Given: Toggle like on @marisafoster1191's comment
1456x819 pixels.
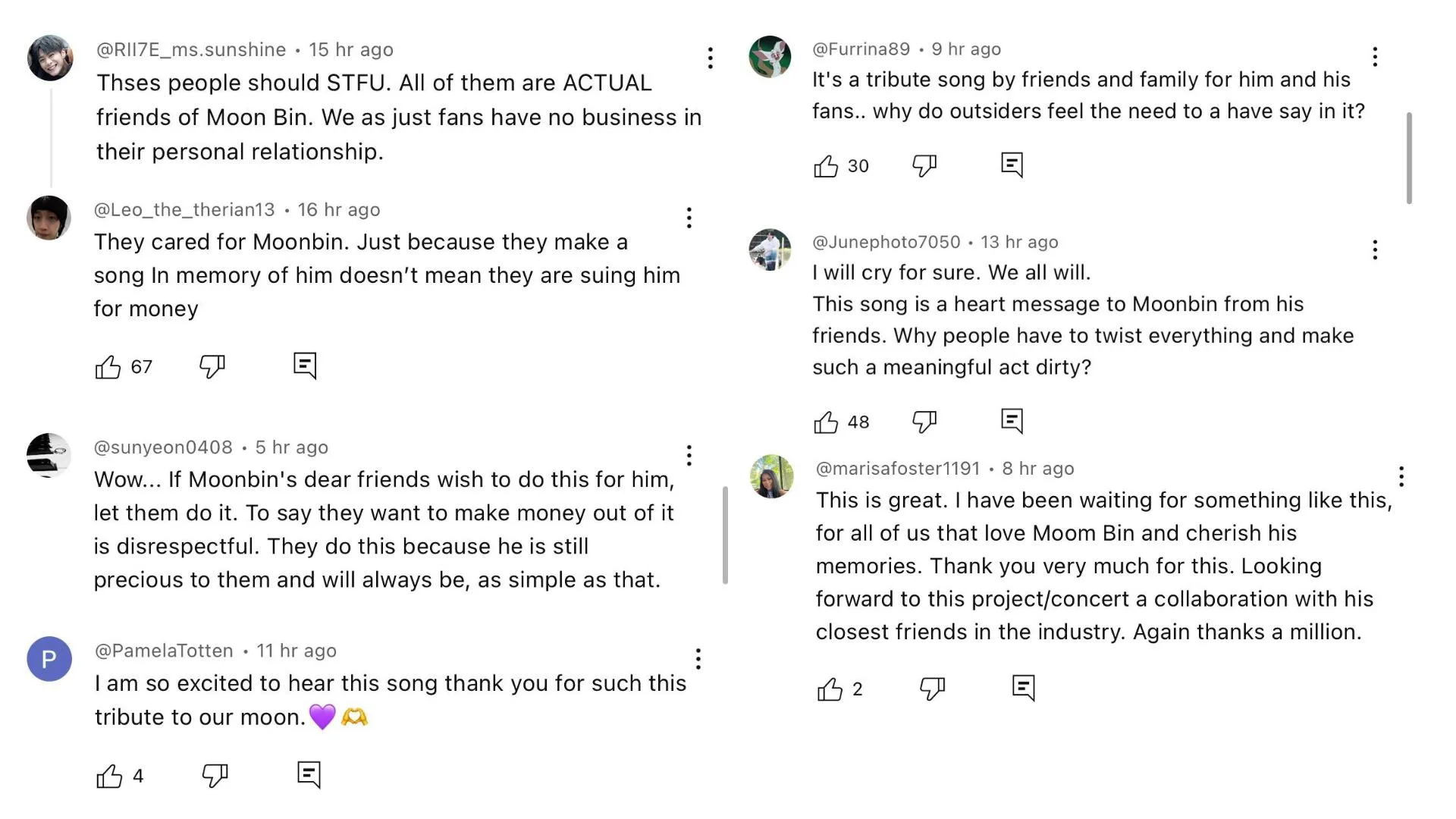Looking at the screenshot, I should coord(830,689).
